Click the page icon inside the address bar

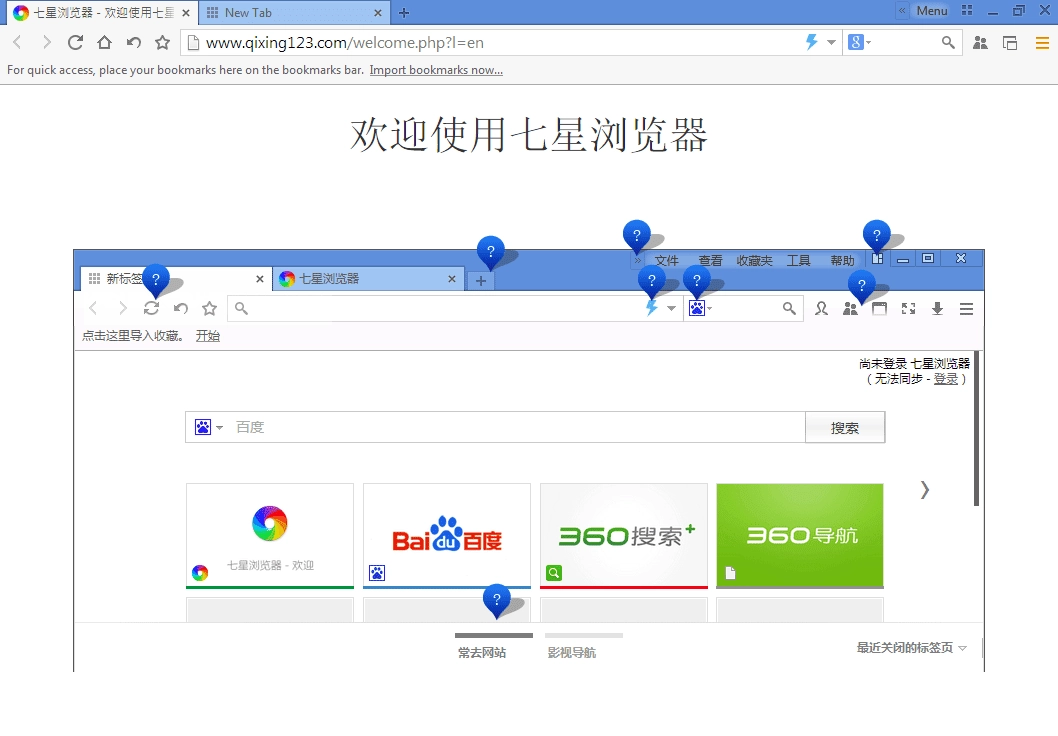(x=193, y=43)
